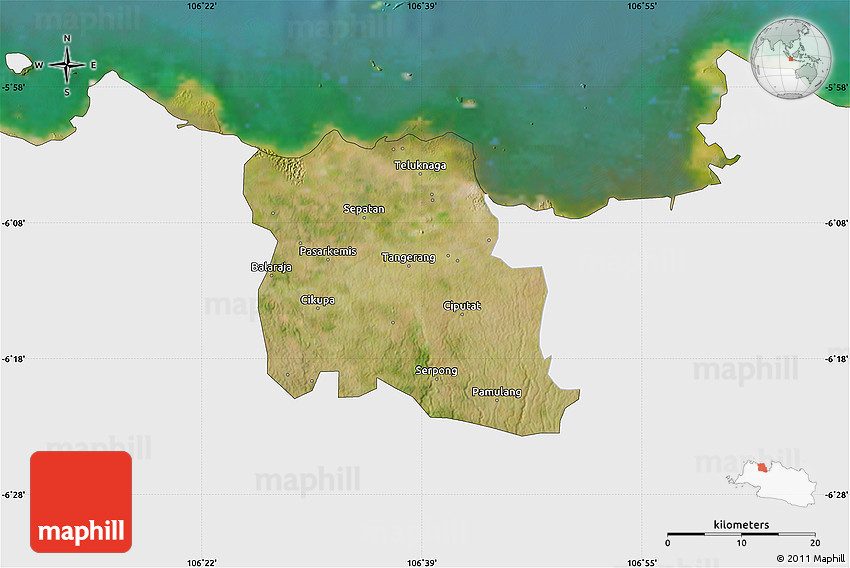Image resolution: width=850 pixels, height=568 pixels.
Task: Click the 'kilometers' label above the scale
Action: pyautogui.click(x=741, y=524)
